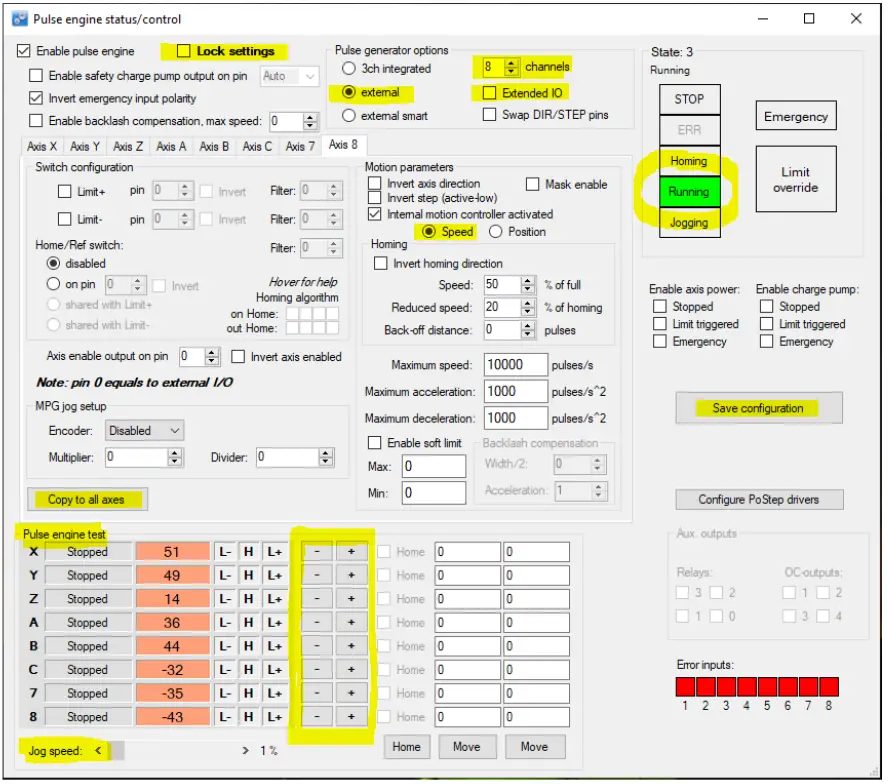Image resolution: width=888 pixels, height=784 pixels.
Task: Click the X axis jog plus button
Action: click(x=351, y=552)
